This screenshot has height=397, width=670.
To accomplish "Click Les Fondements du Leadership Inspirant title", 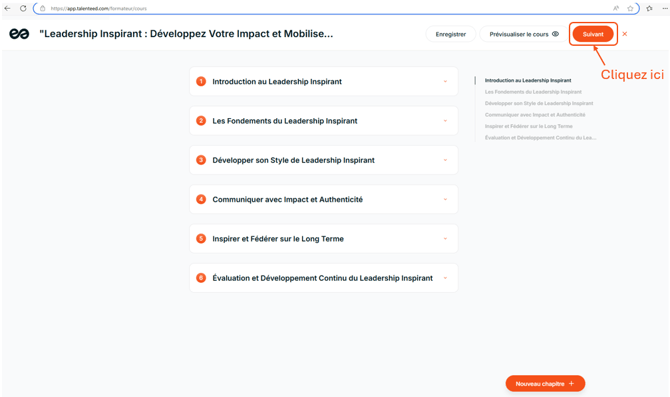I will click(285, 121).
